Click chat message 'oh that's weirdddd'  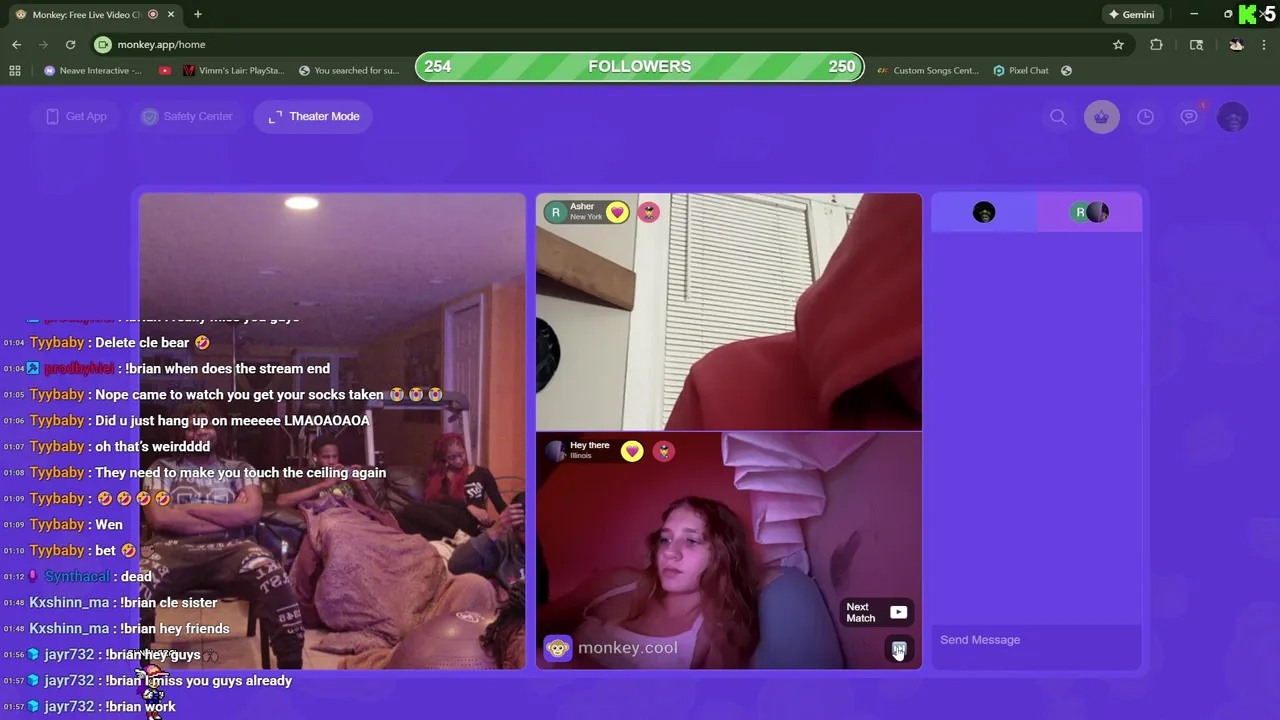[x=152, y=446]
